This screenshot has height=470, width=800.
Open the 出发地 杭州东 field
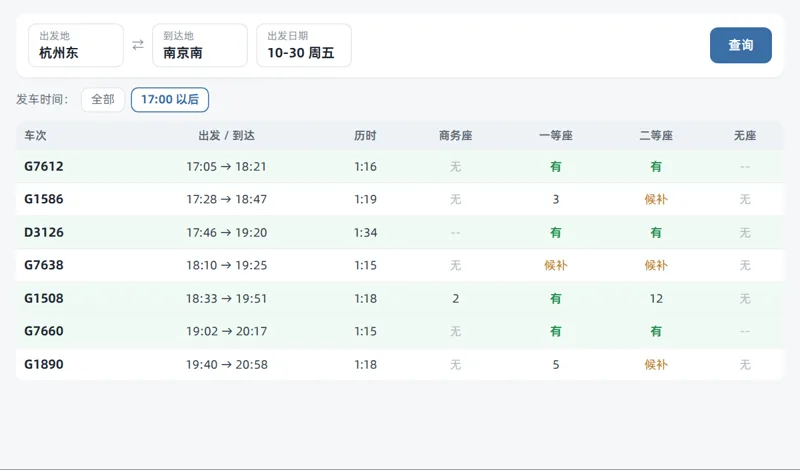(76, 45)
